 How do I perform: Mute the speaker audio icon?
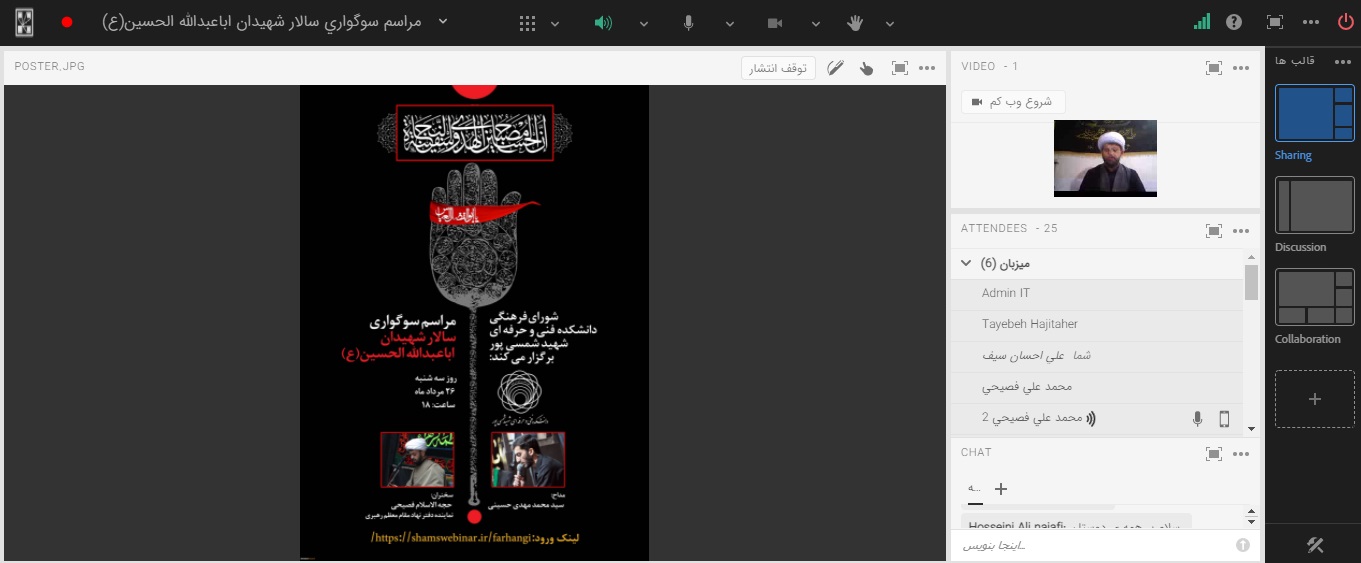tap(603, 23)
